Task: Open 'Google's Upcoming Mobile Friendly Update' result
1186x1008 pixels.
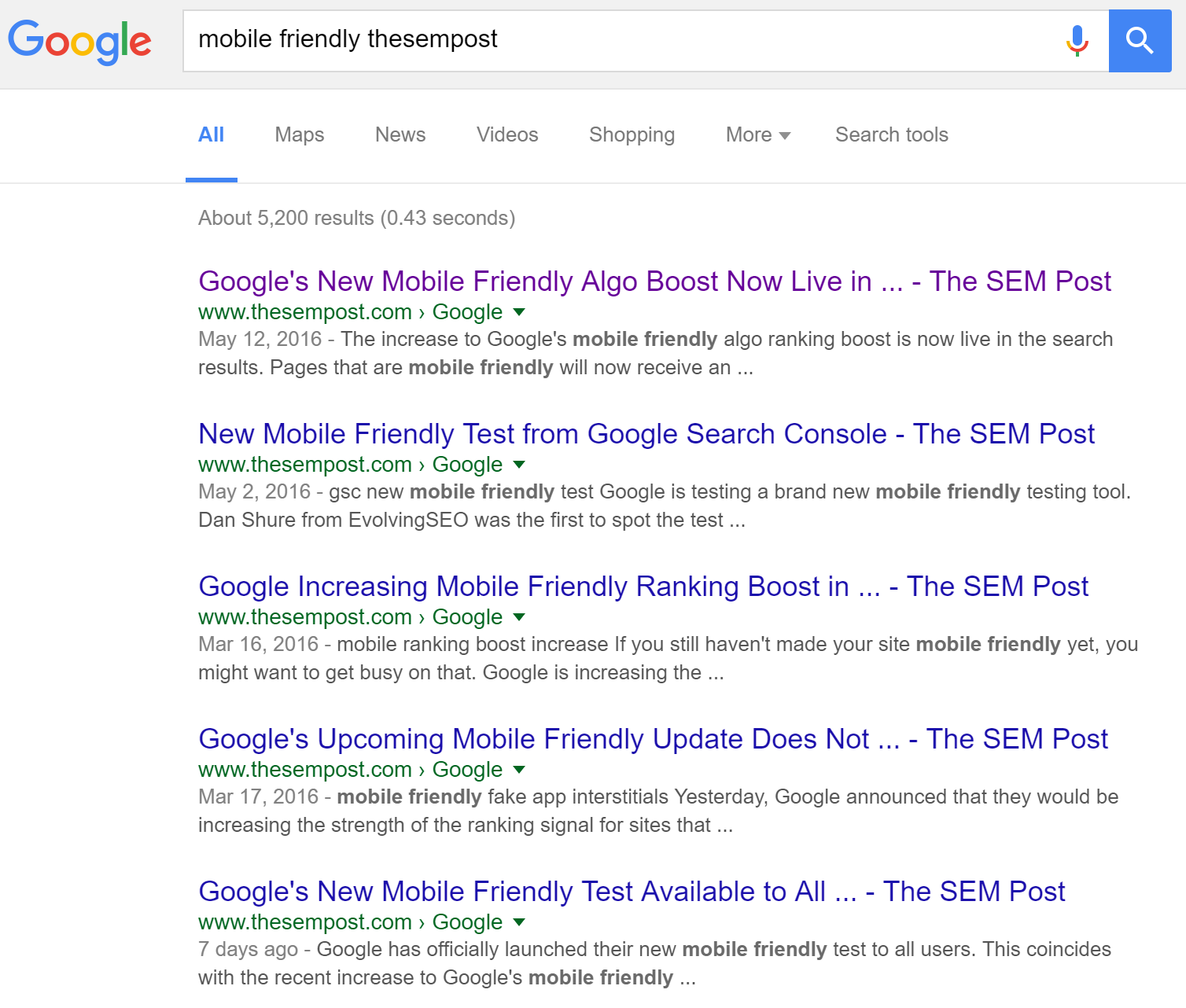Action: [653, 738]
